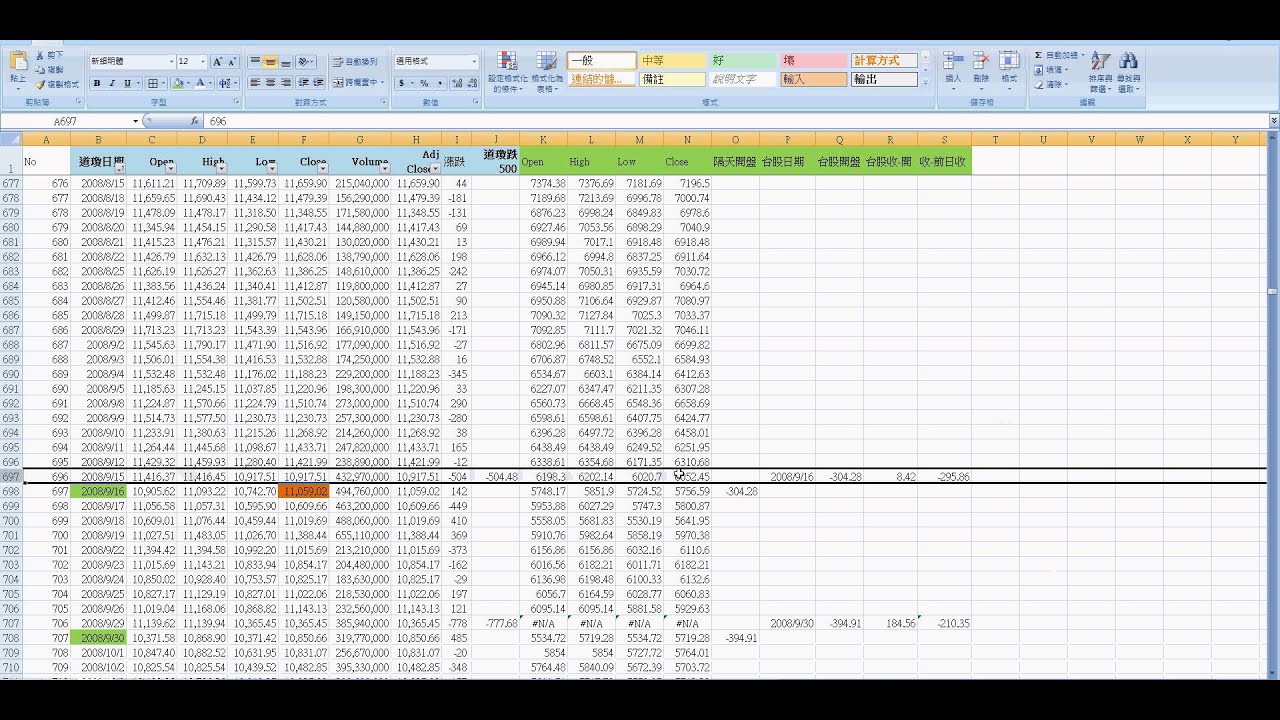Open the Name Box dropdown arrow
Viewport: 1280px width, 720px height.
tap(135, 121)
